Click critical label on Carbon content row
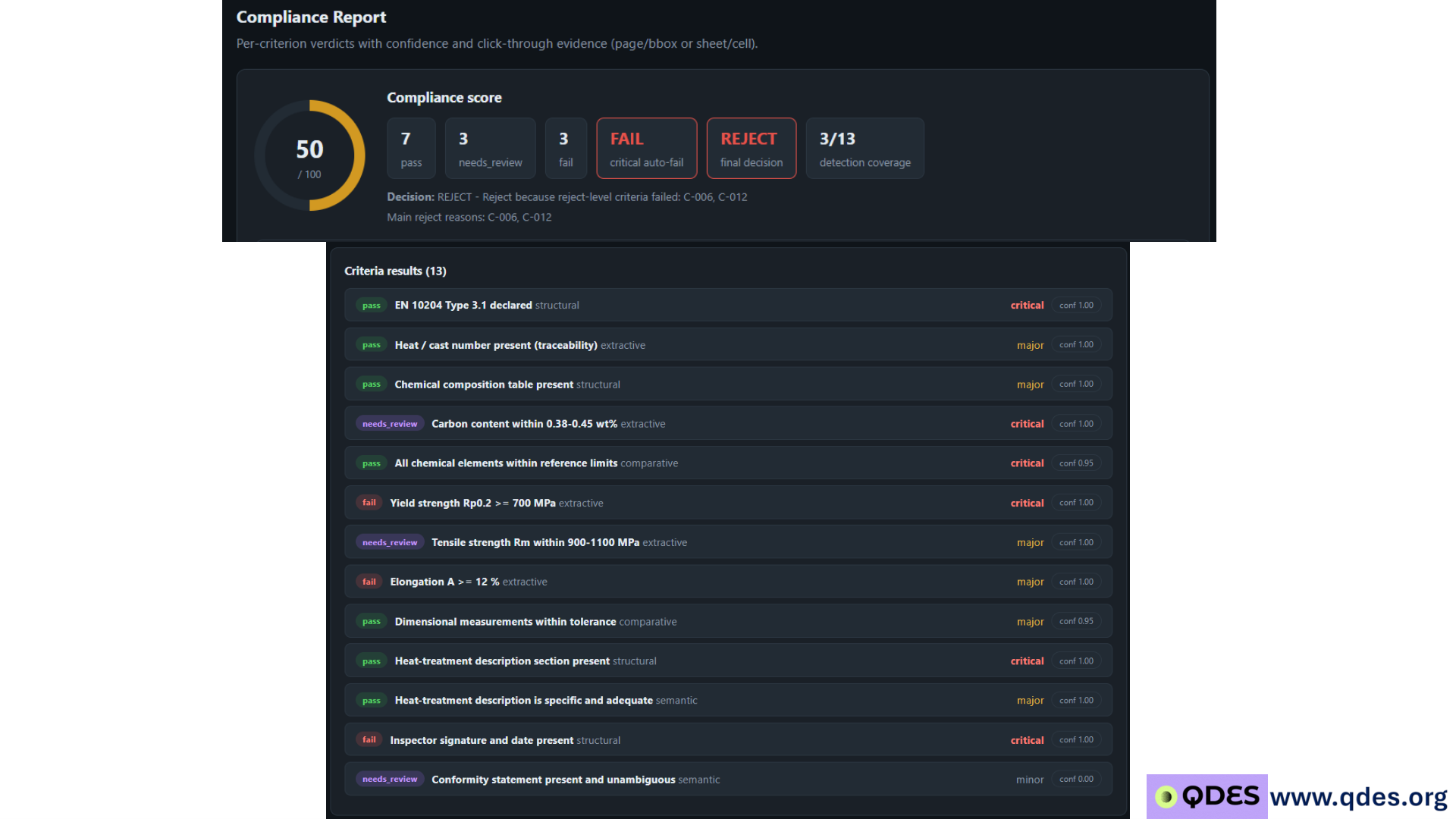 (1027, 423)
